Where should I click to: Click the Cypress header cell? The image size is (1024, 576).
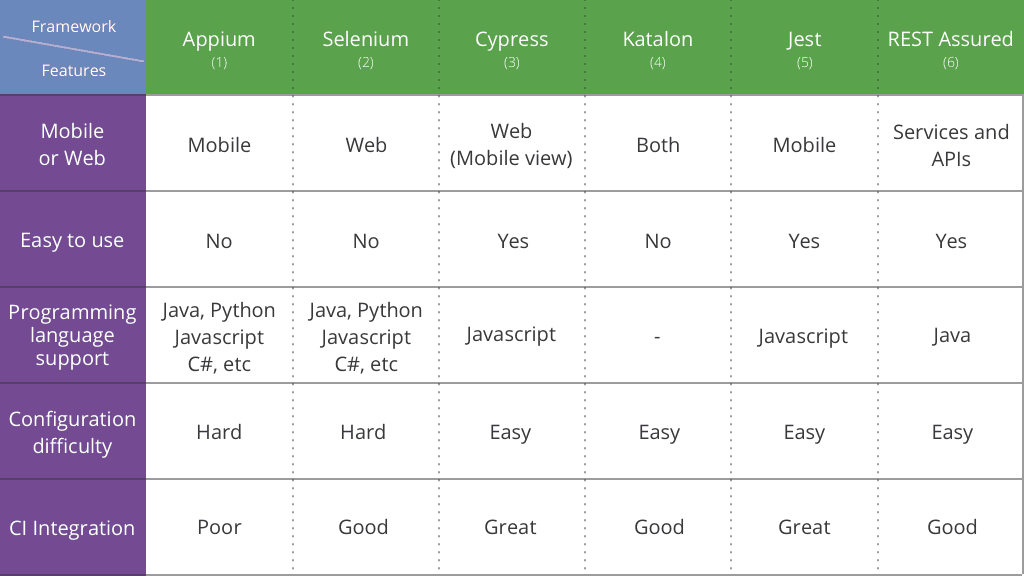point(511,47)
